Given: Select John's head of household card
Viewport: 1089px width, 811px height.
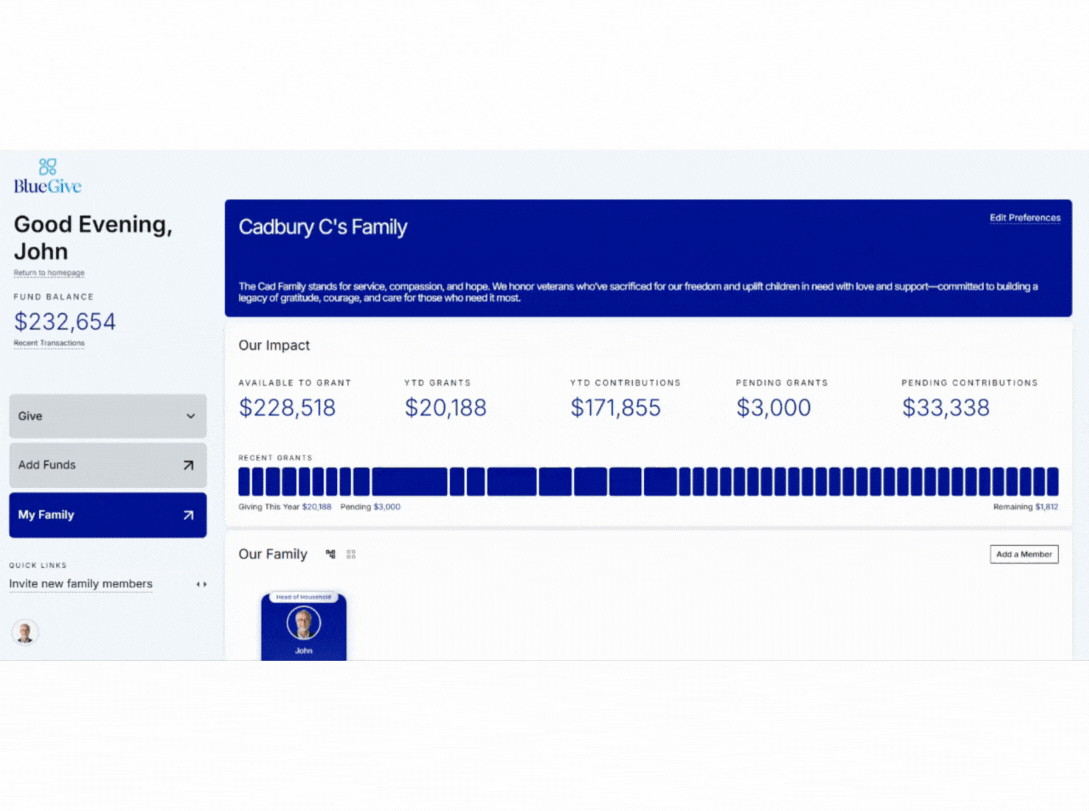Looking at the screenshot, I should [304, 627].
